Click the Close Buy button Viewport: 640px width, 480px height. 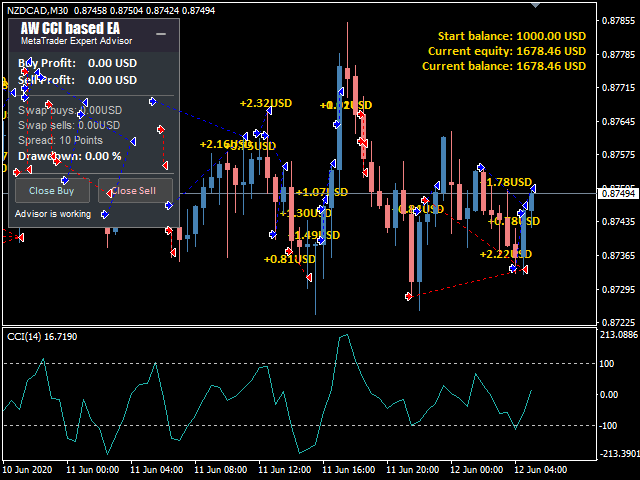(52, 191)
